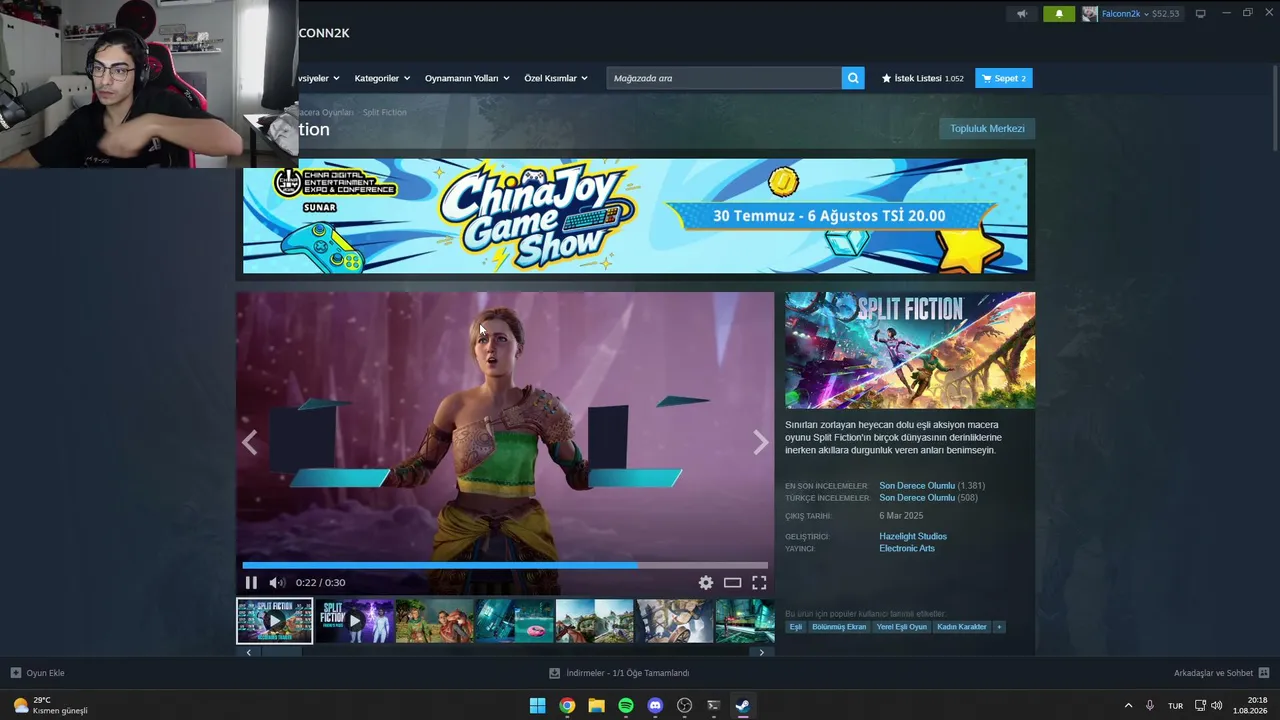Select the second trailer thumbnail
This screenshot has height=720, width=1280.
[x=354, y=621]
